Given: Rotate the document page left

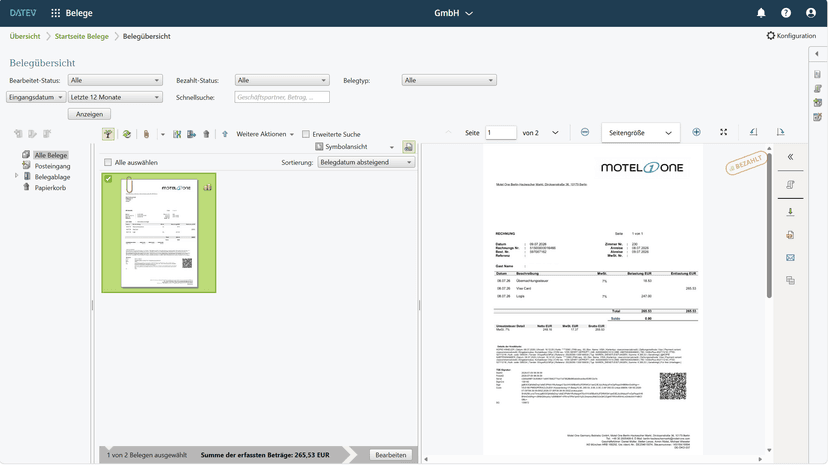Looking at the screenshot, I should [754, 132].
